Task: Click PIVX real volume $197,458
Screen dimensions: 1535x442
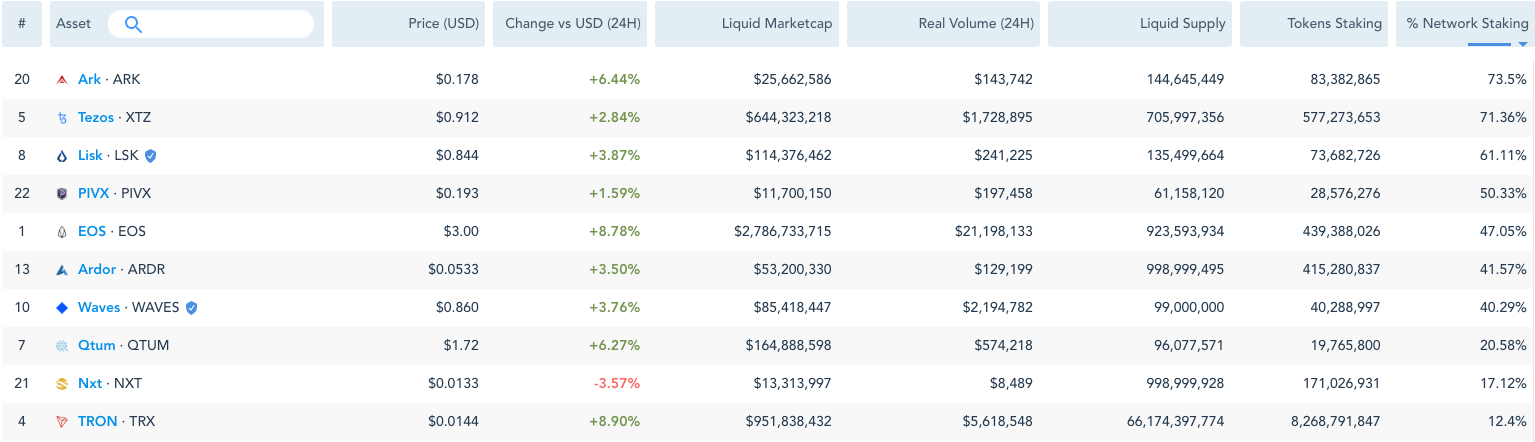Action: point(1003,193)
